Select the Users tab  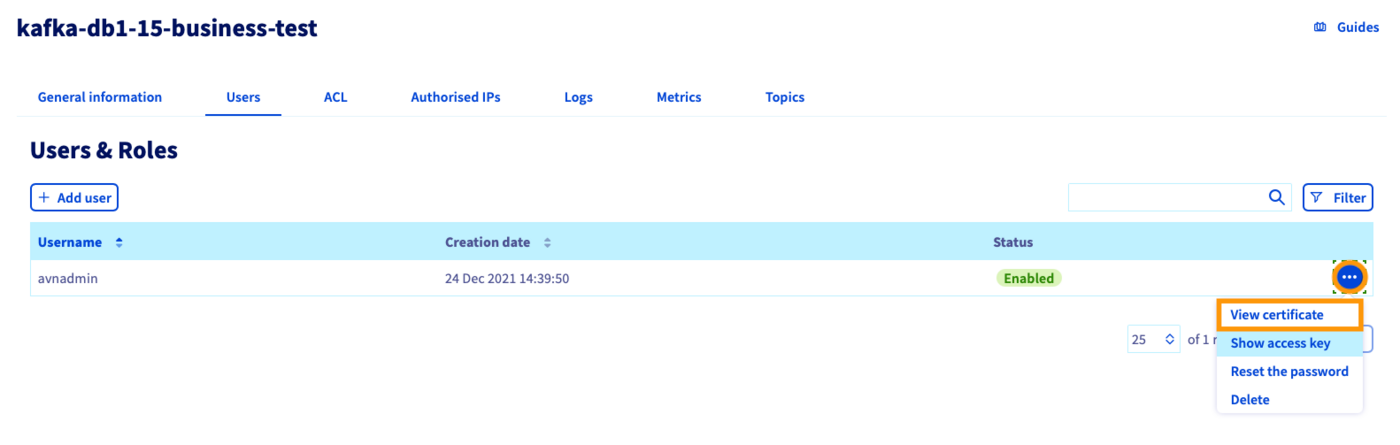243,97
